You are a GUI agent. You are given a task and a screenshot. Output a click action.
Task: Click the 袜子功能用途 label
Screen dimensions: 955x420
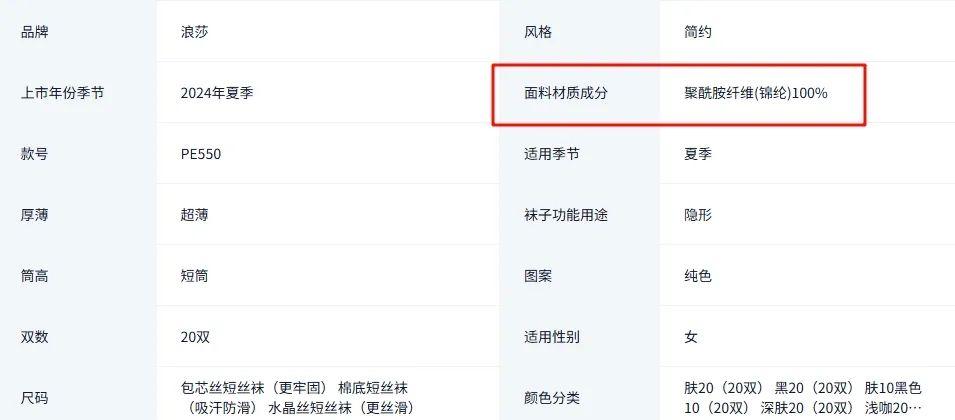pyautogui.click(x=566, y=215)
